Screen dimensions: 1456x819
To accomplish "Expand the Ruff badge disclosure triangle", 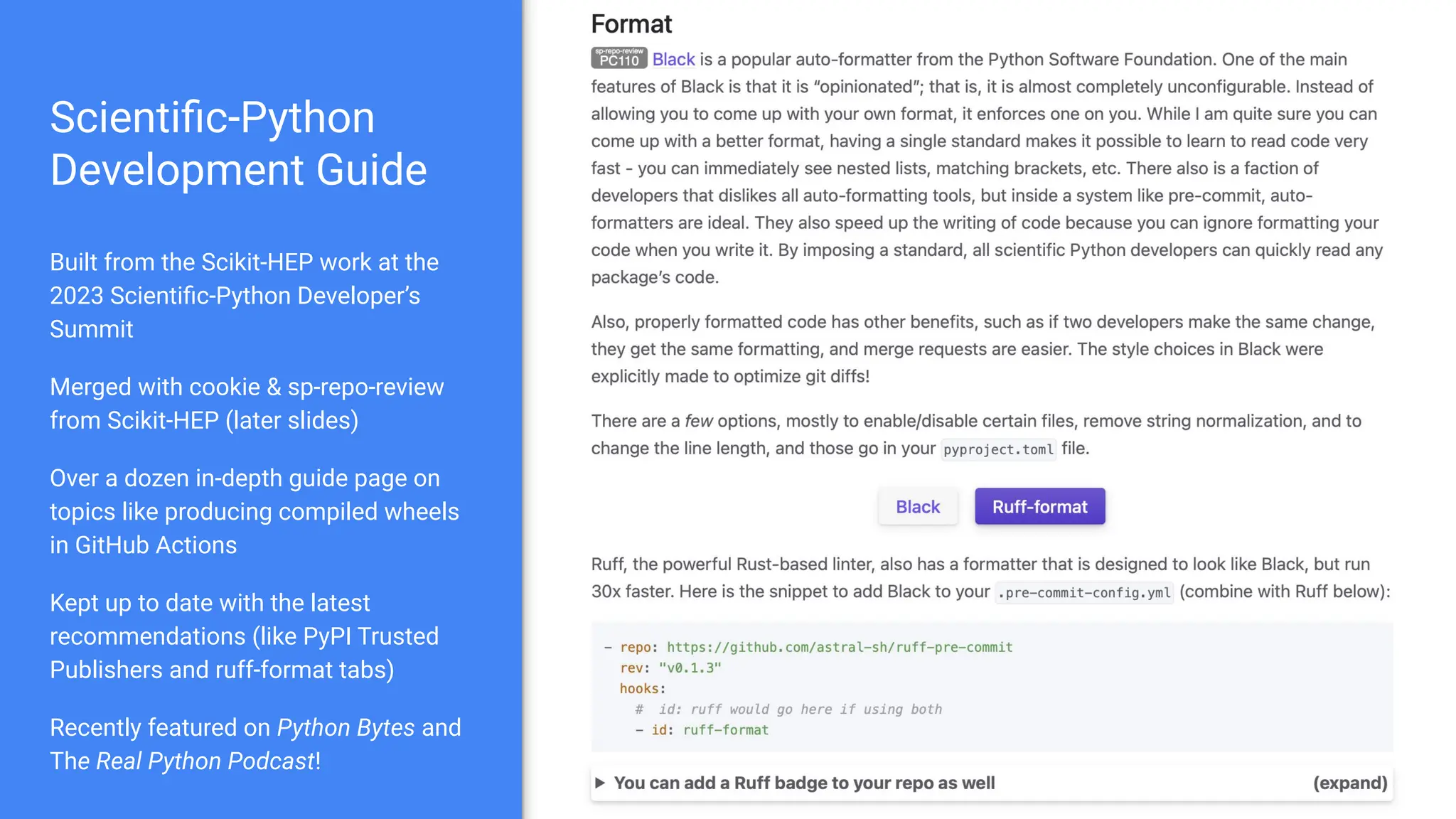I will click(600, 783).
